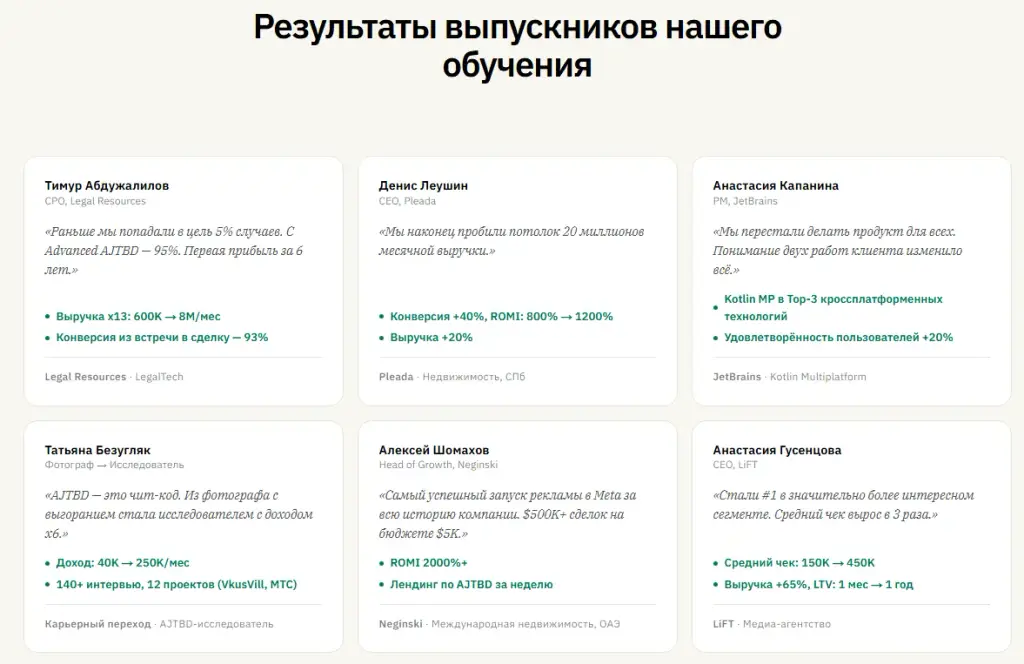The height and width of the screenshot is (664, 1024).
Task: Click the subtitle "Head of Growth, Neginski"
Action: (438, 465)
